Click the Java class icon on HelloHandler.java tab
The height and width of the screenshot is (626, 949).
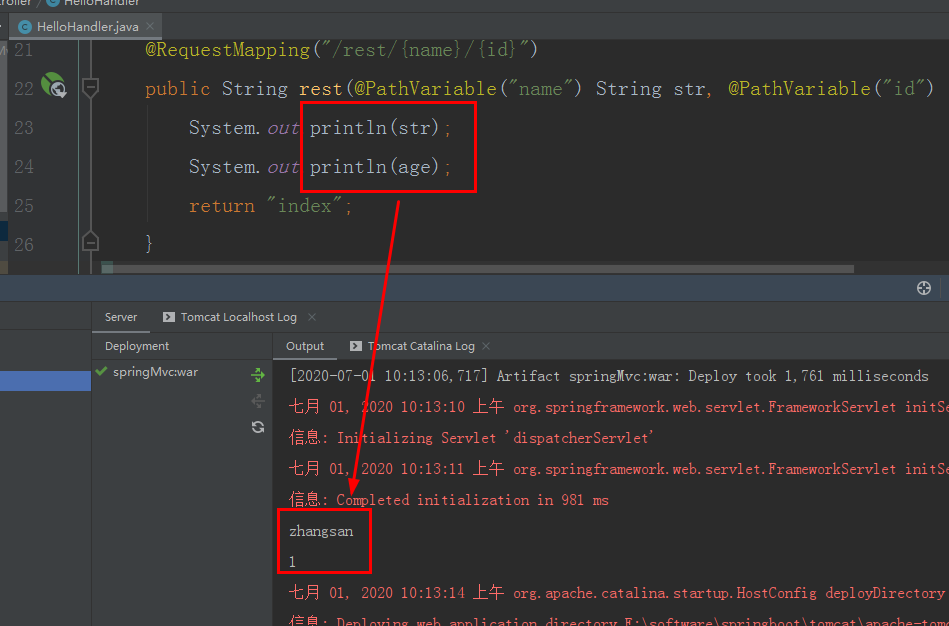25,27
